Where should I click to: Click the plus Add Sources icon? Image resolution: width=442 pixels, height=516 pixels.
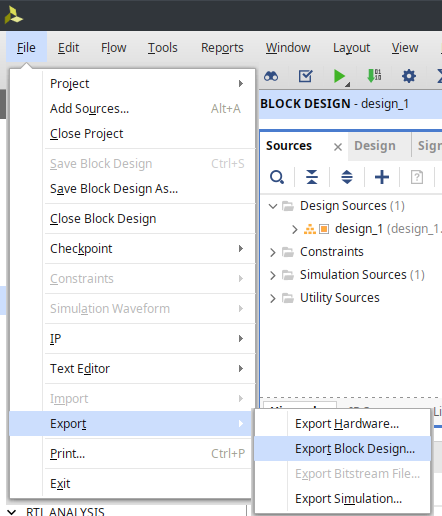(x=382, y=177)
